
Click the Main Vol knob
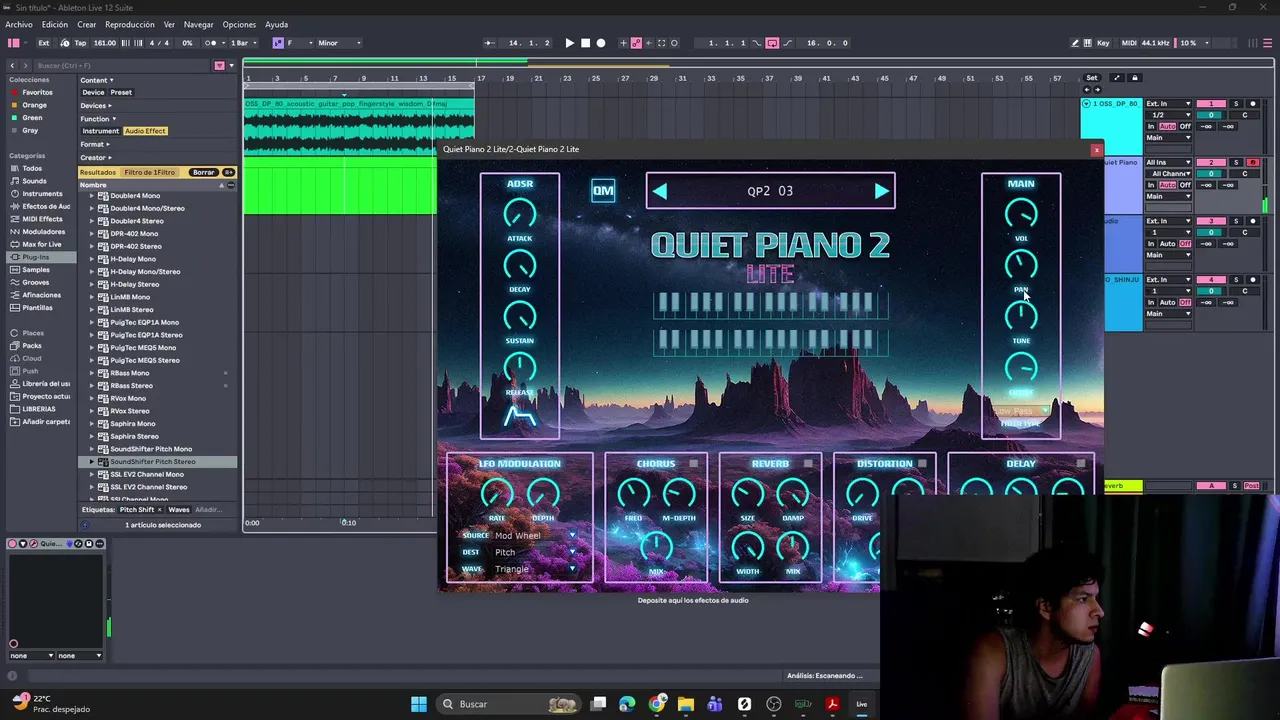coord(1021,214)
